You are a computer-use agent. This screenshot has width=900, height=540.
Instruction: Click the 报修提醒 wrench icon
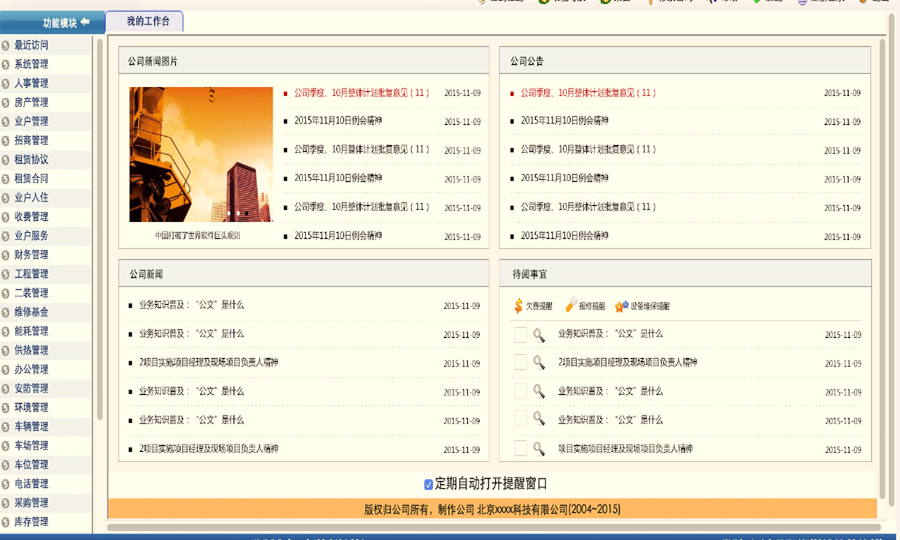tap(570, 306)
